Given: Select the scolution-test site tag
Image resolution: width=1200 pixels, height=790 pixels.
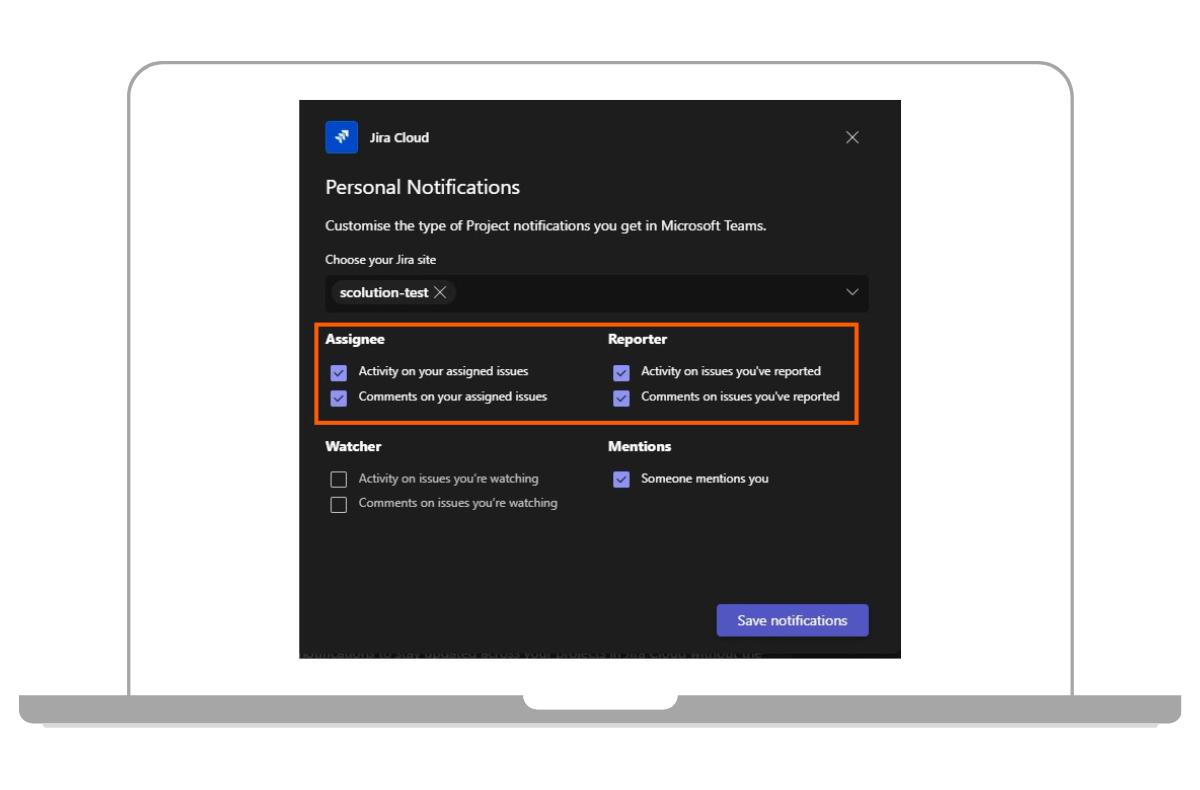Looking at the screenshot, I should pos(384,293).
